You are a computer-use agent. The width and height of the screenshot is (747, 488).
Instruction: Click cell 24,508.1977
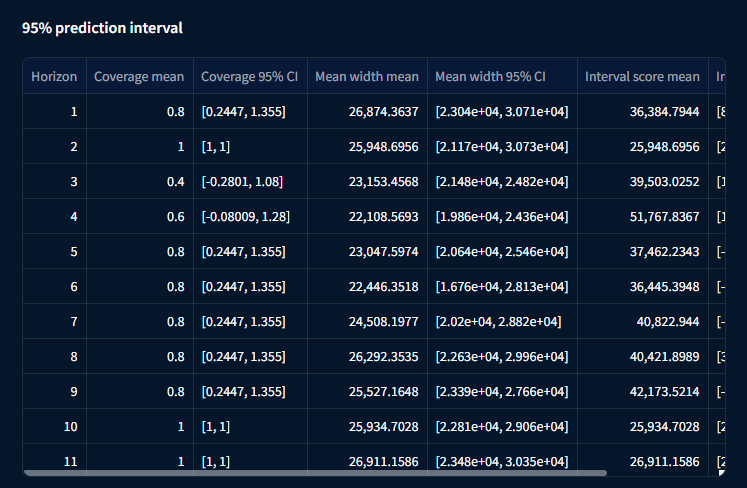367,322
